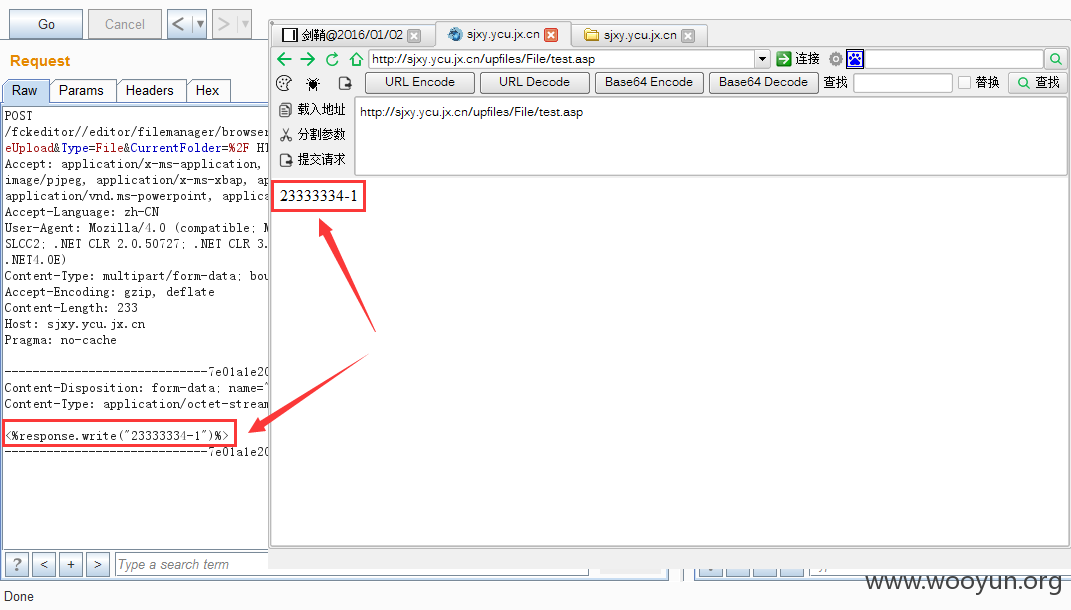
Task: Click the 'Pragma: no-cache' request line
Action: 61,340
